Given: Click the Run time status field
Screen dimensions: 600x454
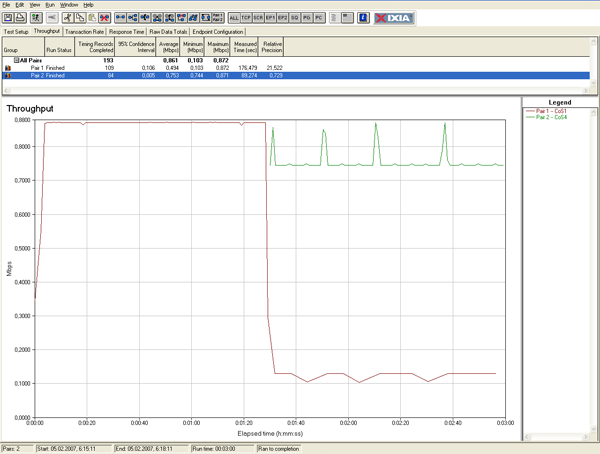Looking at the screenshot, I should click(x=223, y=449).
